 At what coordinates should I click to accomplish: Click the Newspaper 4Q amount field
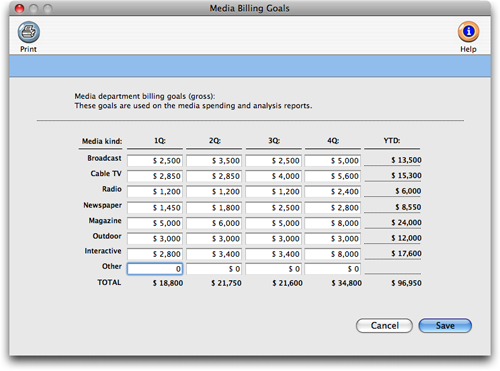click(x=333, y=208)
